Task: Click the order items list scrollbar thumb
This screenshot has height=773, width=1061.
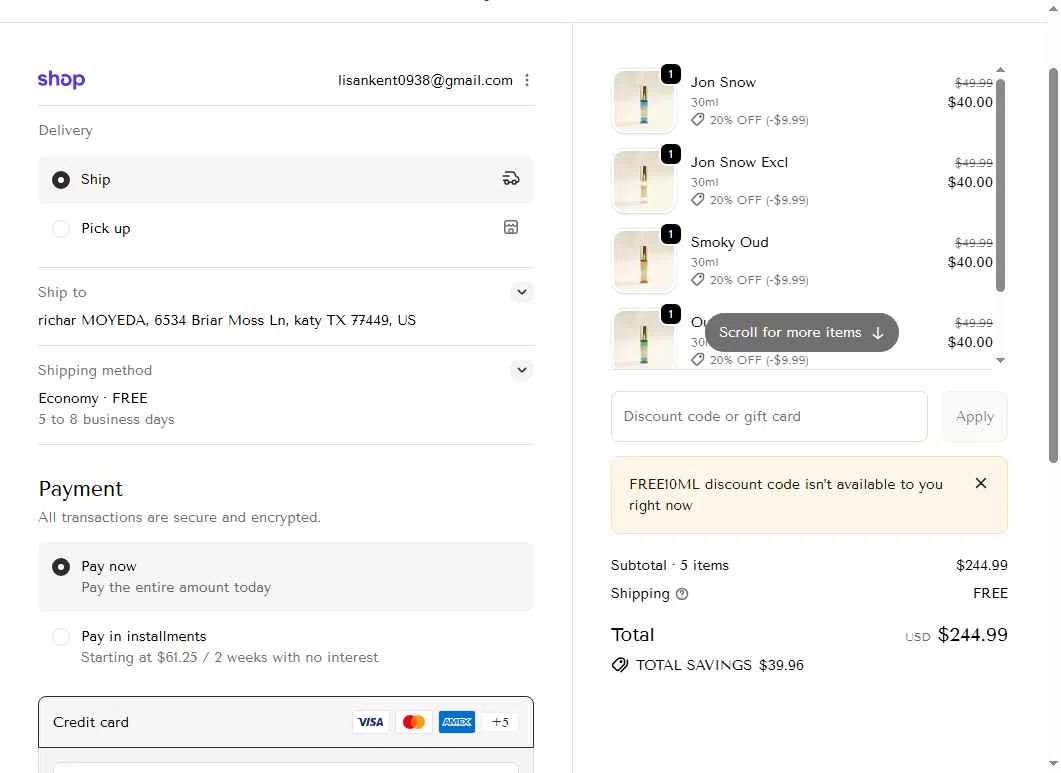Action: point(1000,185)
